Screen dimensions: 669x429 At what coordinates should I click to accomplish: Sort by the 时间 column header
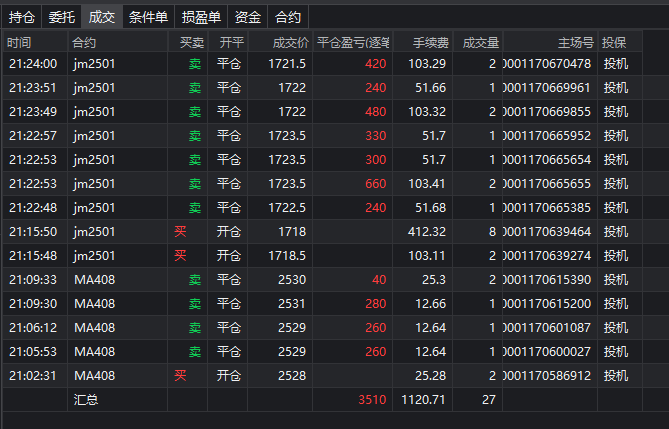click(x=19, y=43)
